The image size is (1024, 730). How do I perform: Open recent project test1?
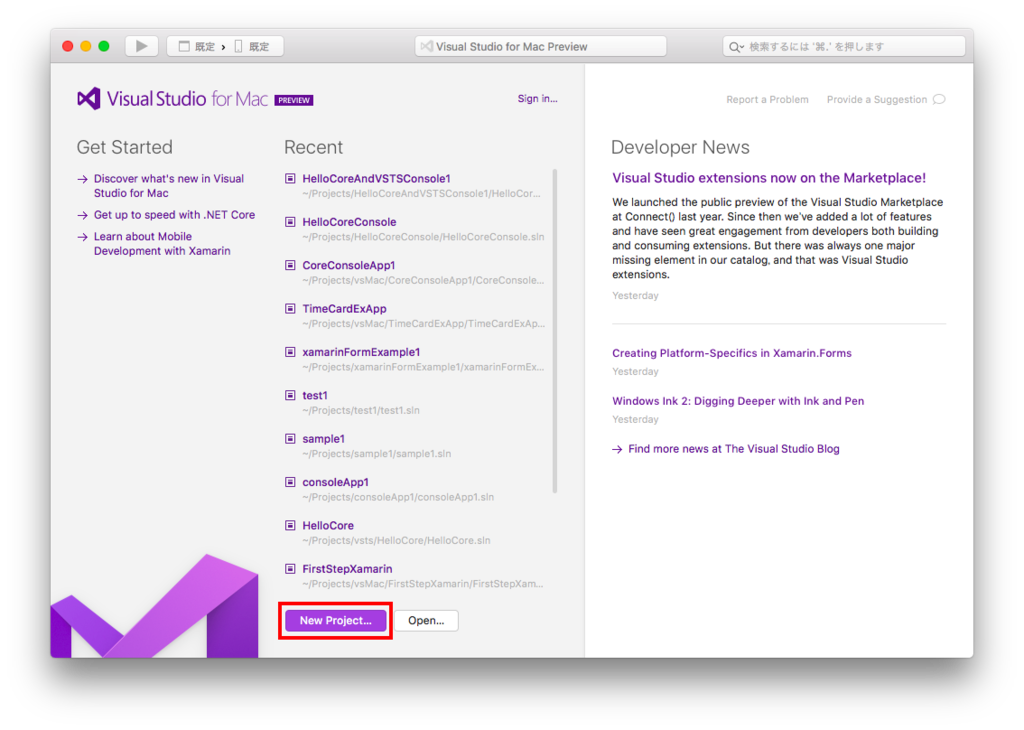[x=315, y=396]
